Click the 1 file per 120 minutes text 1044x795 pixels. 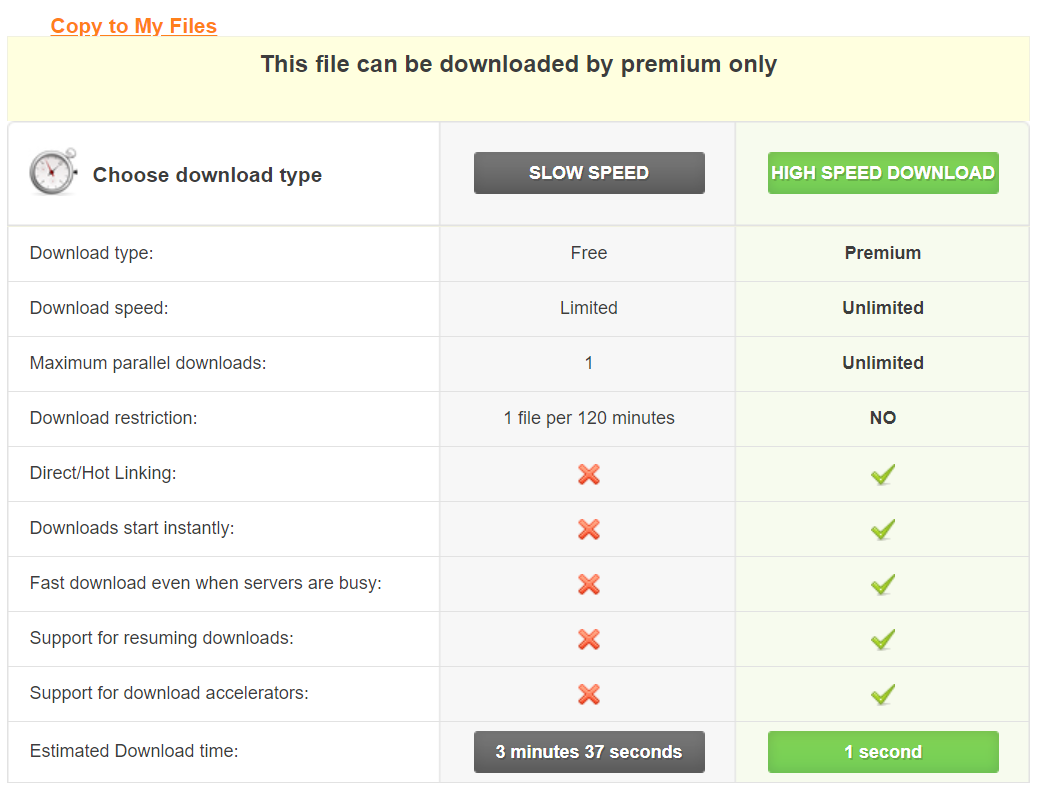coord(589,418)
